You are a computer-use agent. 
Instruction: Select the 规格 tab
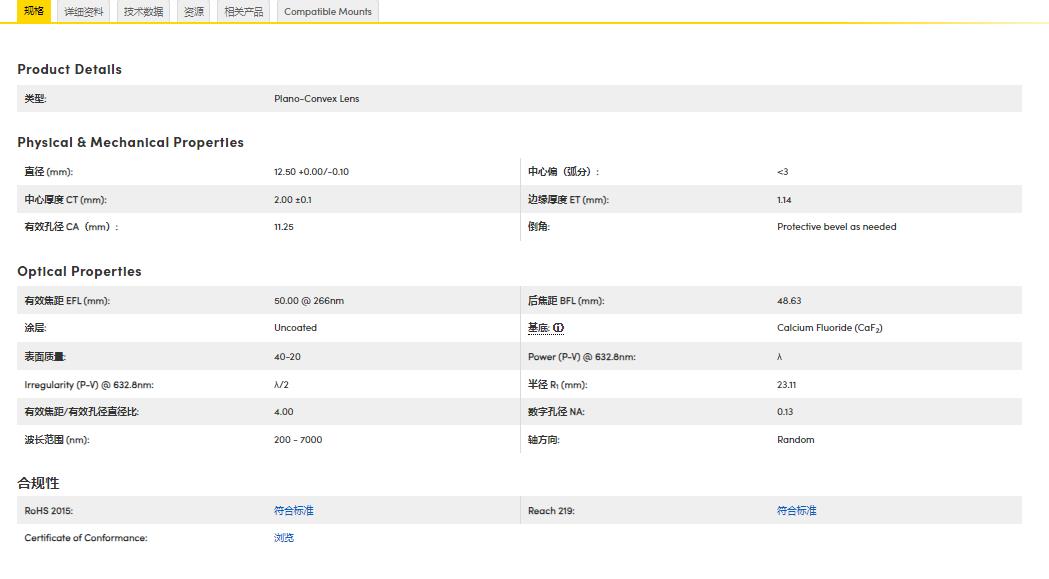tap(34, 11)
